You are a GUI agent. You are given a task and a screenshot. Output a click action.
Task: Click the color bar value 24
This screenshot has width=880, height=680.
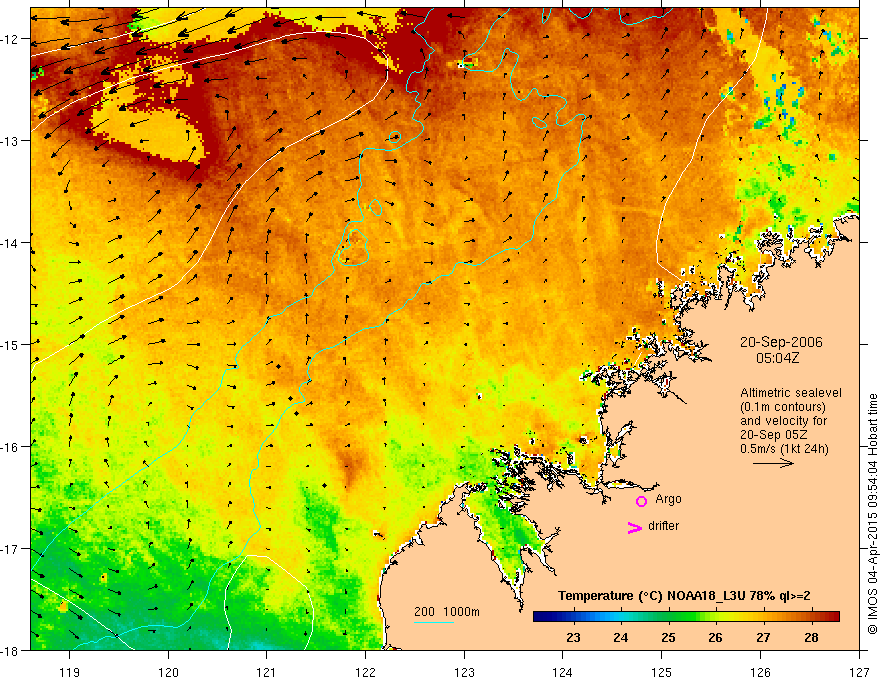coord(620,637)
